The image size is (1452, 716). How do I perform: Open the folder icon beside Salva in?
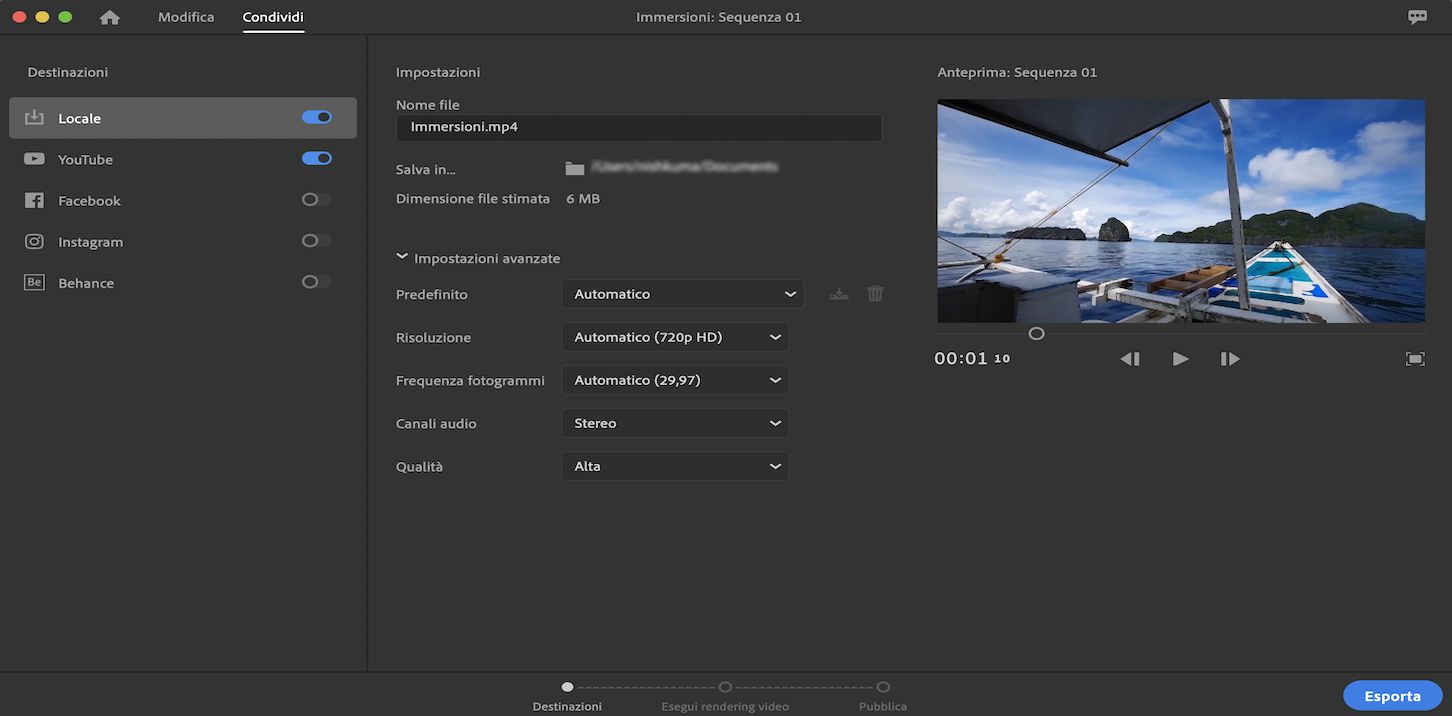tap(575, 167)
